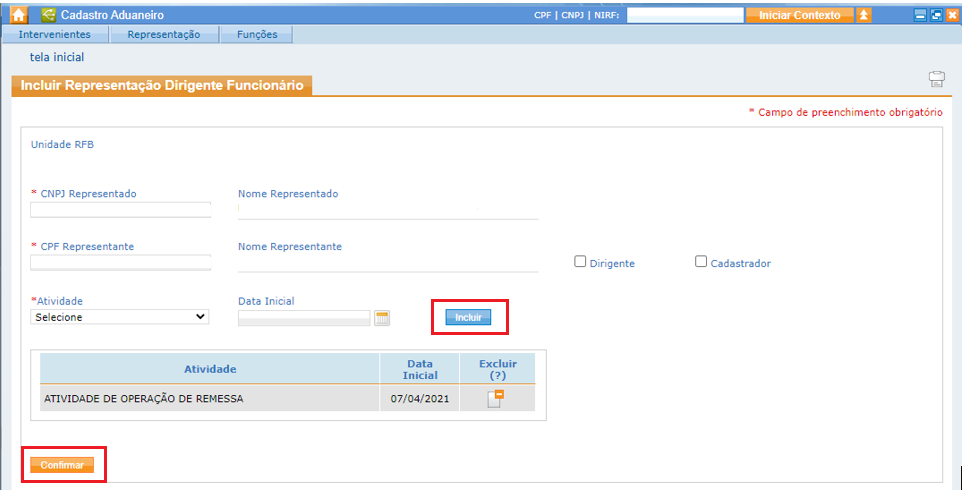Click the green Cadastro Aduaneiro logo icon
This screenshot has width=962, height=492.
click(49, 15)
